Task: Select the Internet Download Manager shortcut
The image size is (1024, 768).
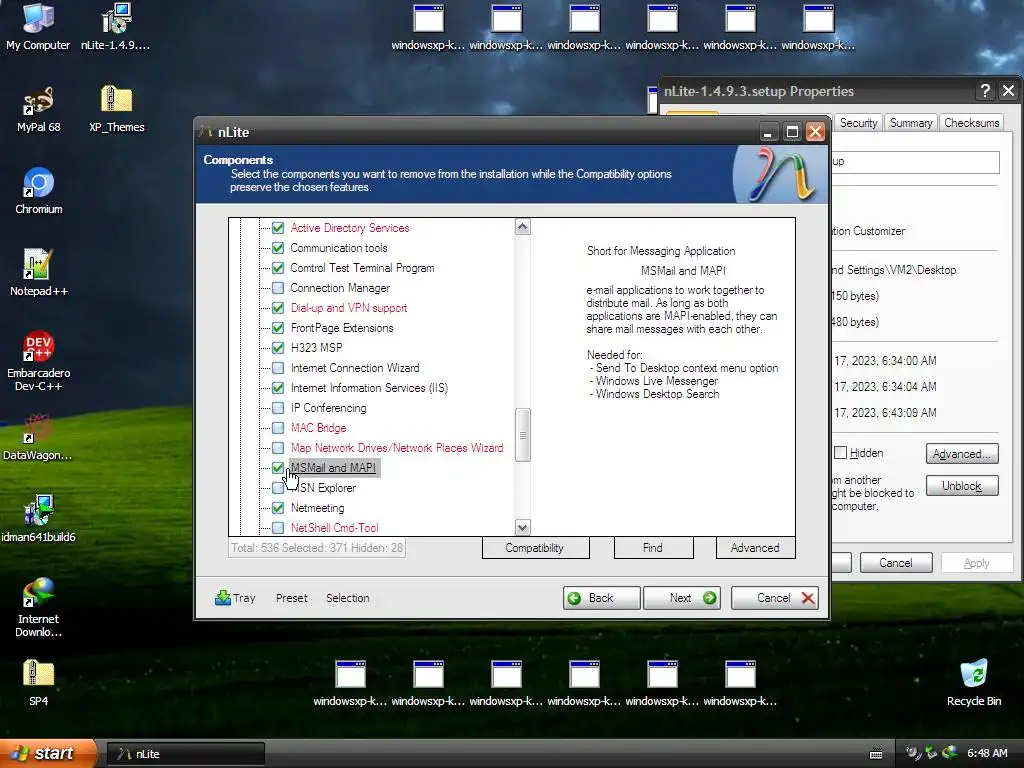Action: click(x=38, y=607)
